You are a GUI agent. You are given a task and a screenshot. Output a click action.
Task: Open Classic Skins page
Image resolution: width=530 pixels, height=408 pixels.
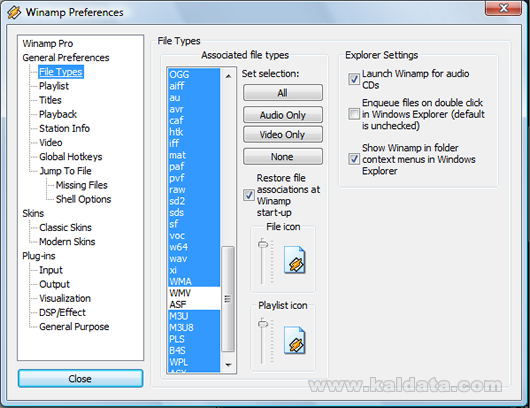coord(65,228)
